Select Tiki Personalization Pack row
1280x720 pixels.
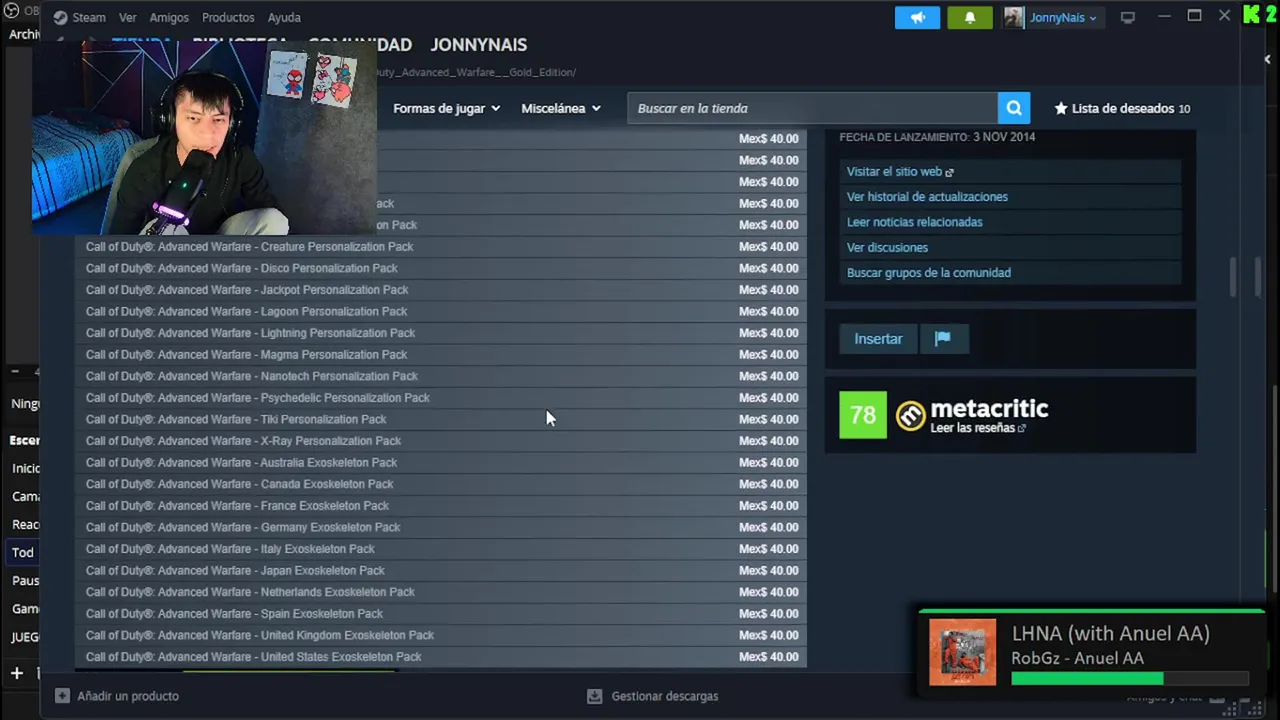pyautogui.click(x=440, y=419)
